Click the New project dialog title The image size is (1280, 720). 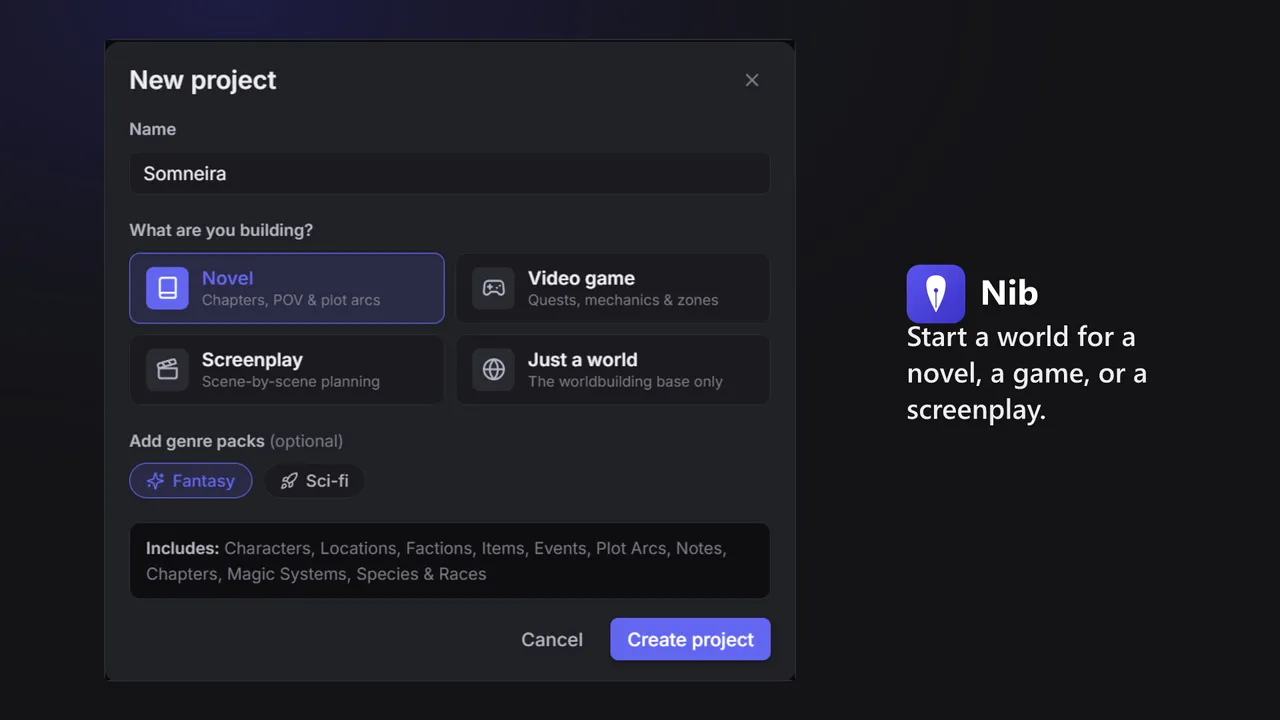point(203,80)
